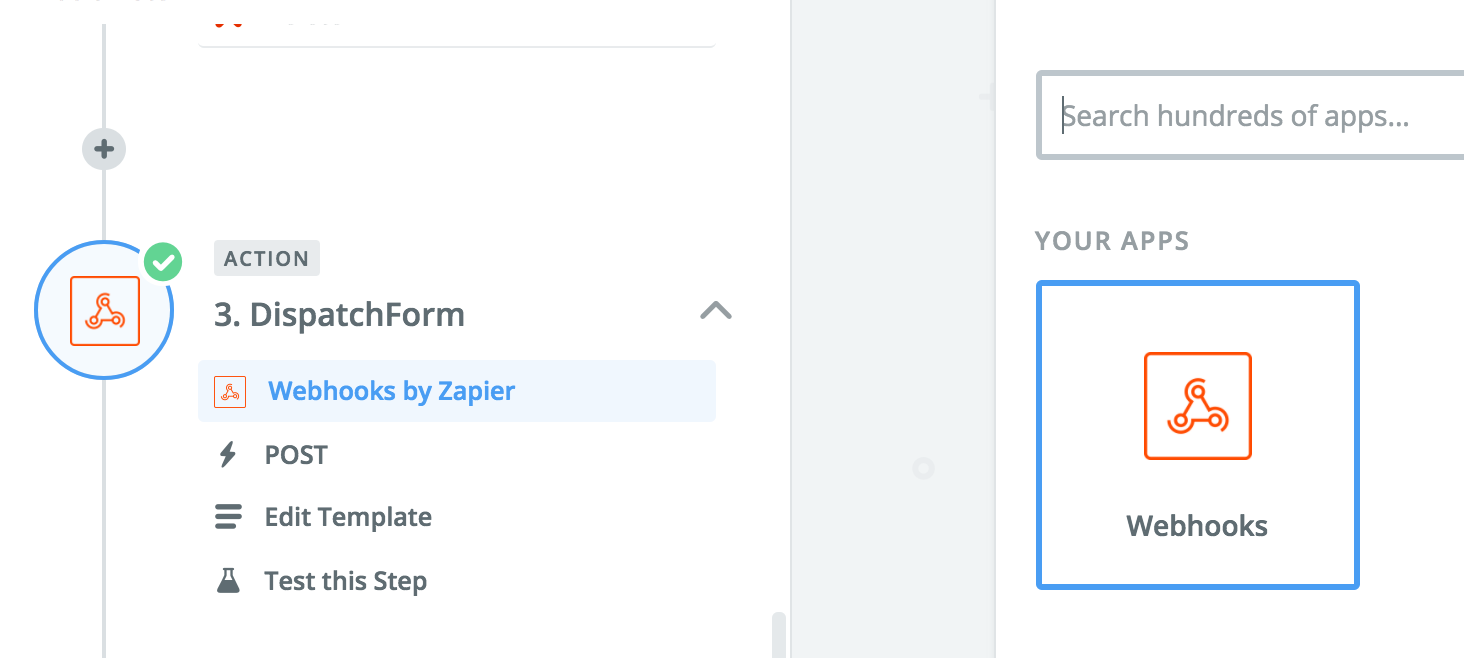Click the Webhooks label under the app tile

tap(1197, 526)
